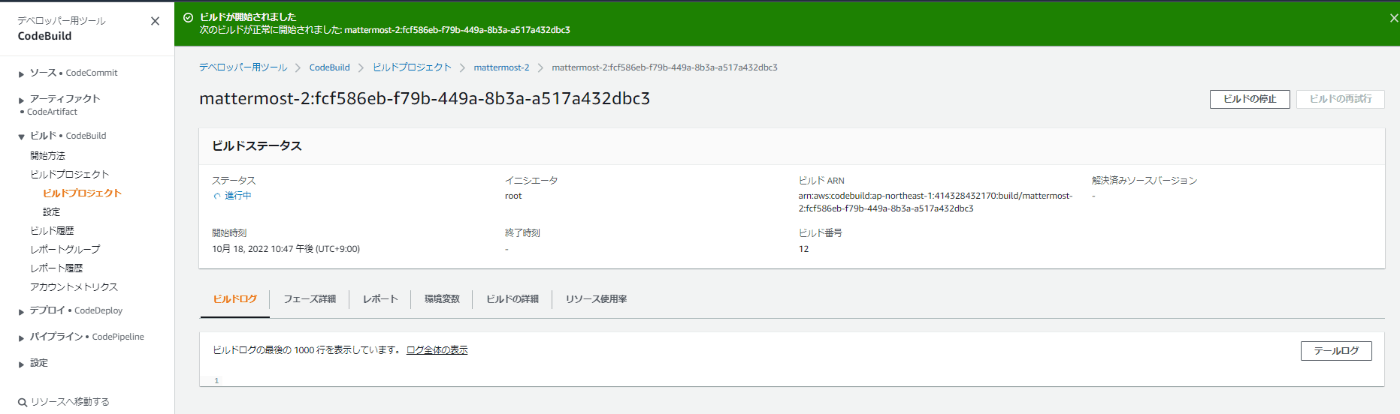
Task: Switch to the レポート tab
Action: pos(380,299)
